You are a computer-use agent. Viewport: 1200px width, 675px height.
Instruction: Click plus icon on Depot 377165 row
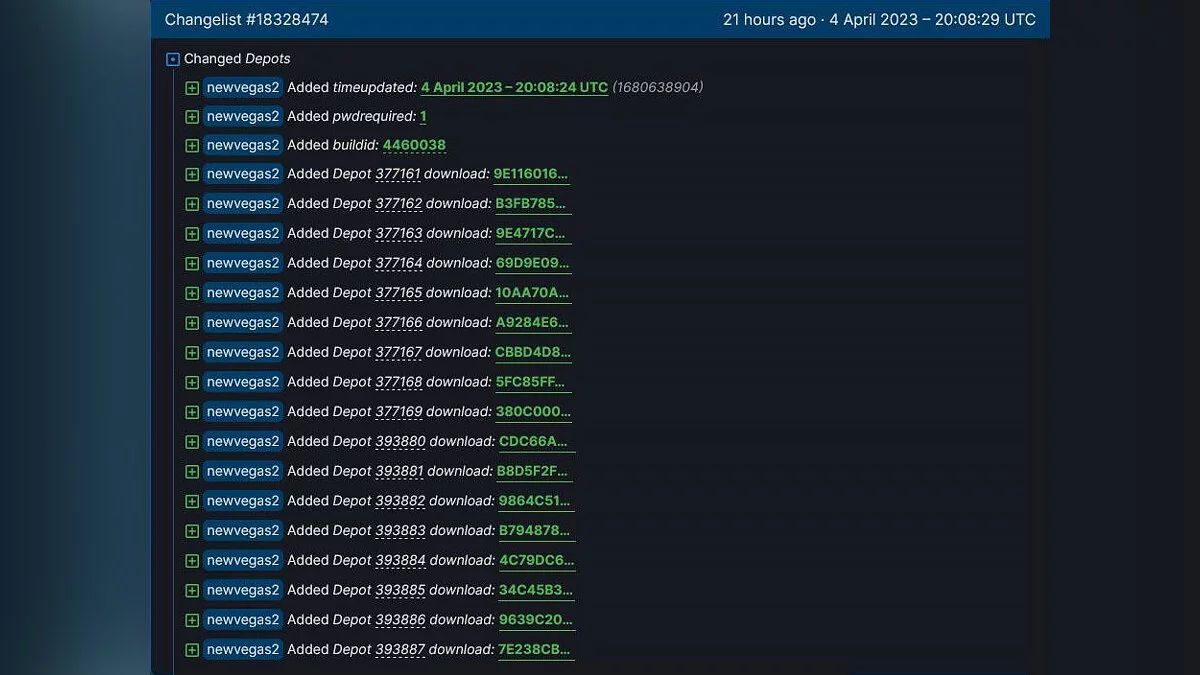click(192, 293)
